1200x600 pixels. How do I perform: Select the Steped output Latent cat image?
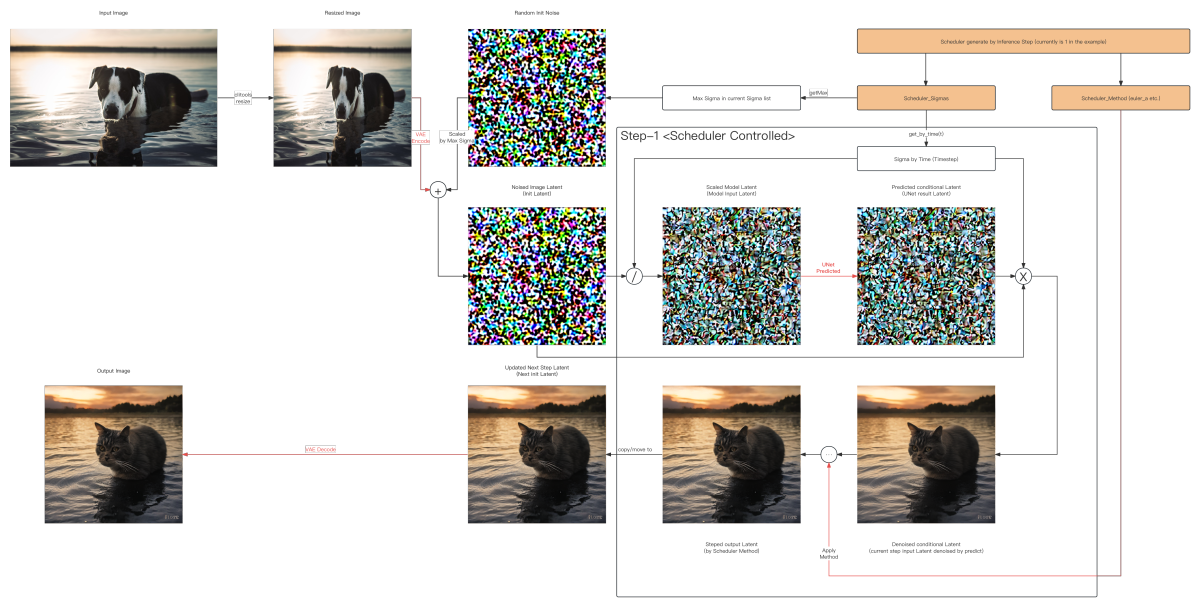[x=731, y=454]
